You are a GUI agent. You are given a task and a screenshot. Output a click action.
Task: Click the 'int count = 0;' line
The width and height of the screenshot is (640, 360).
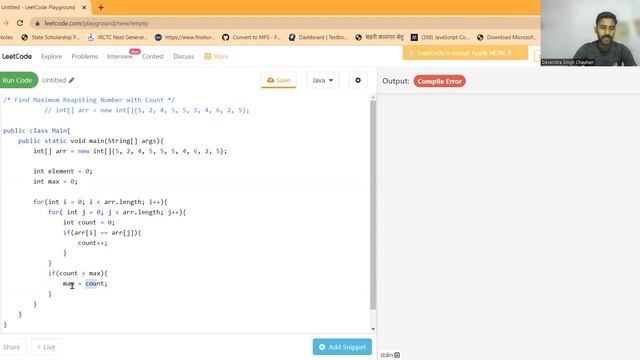[x=89, y=222]
